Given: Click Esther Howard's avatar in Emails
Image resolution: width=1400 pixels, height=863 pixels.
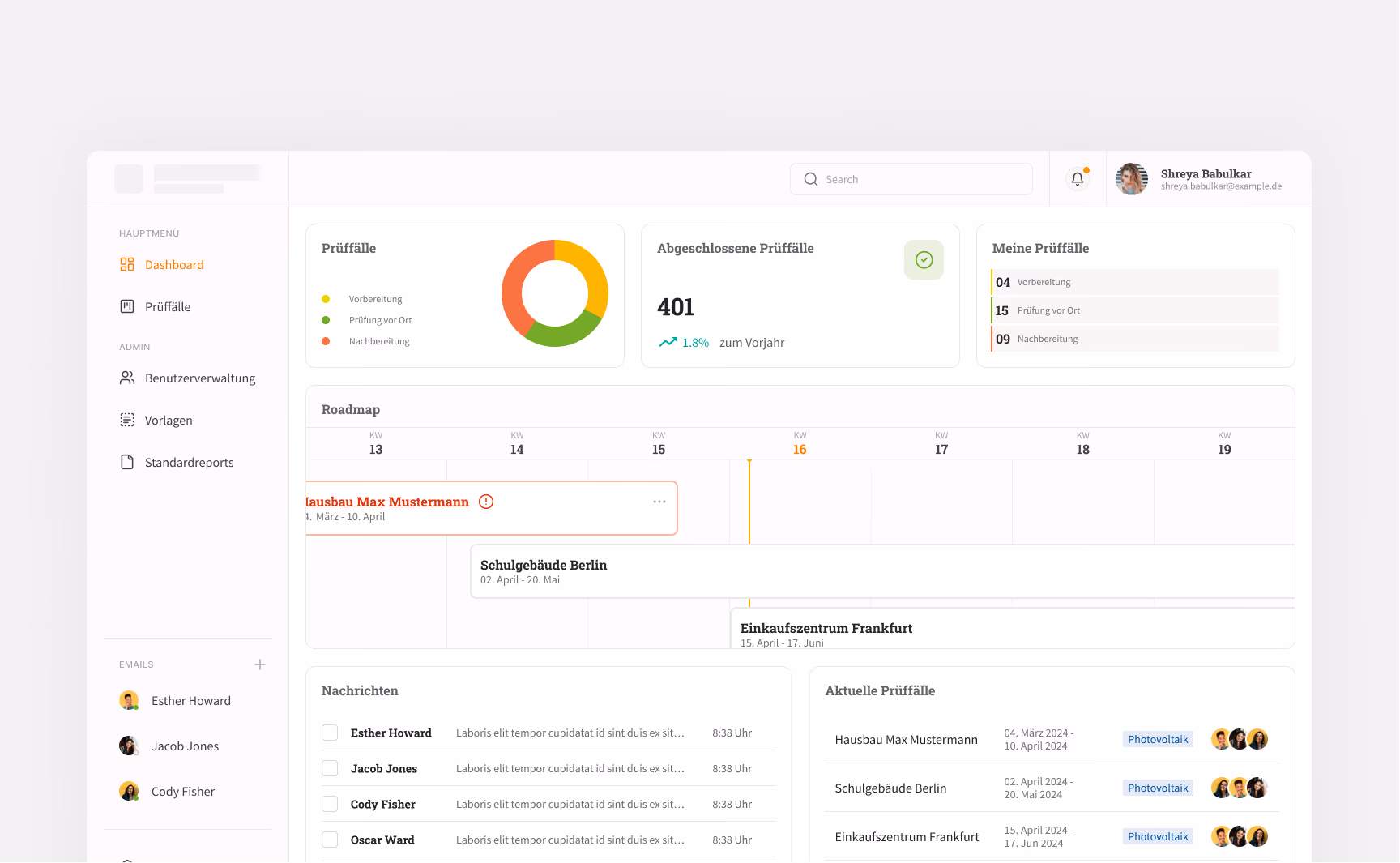Looking at the screenshot, I should point(129,700).
